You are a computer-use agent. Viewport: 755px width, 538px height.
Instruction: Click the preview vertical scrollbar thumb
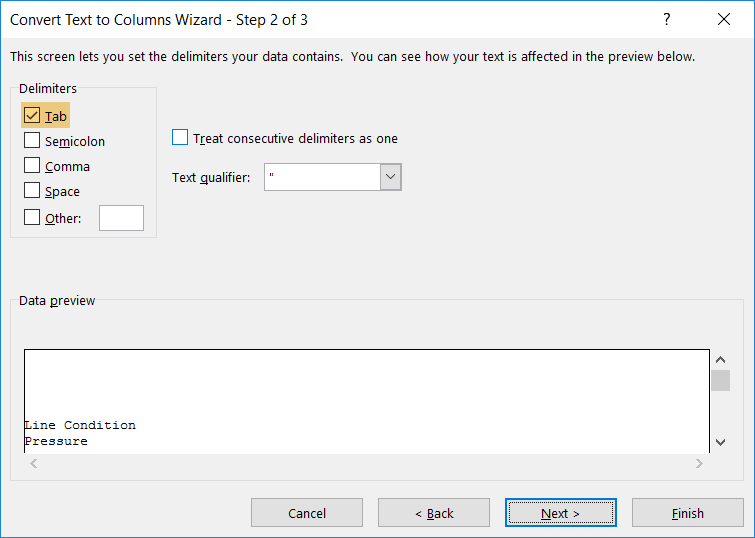coord(720,381)
